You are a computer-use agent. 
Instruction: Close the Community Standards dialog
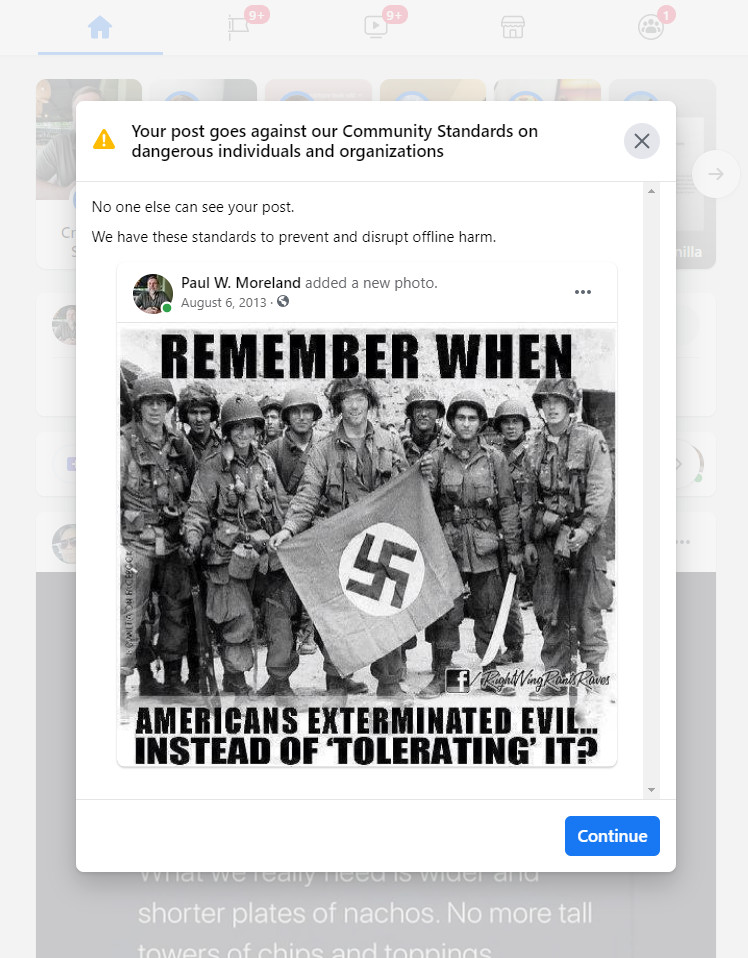tap(642, 141)
